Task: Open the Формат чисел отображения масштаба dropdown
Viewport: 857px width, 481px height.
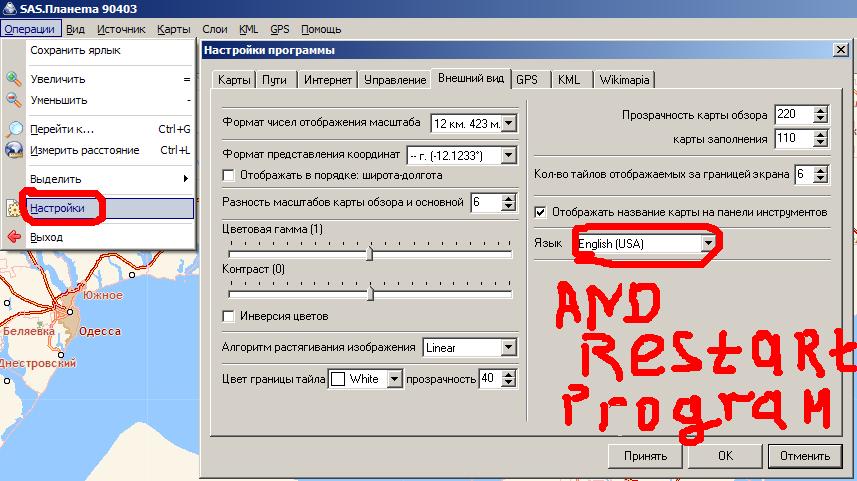Action: point(508,123)
